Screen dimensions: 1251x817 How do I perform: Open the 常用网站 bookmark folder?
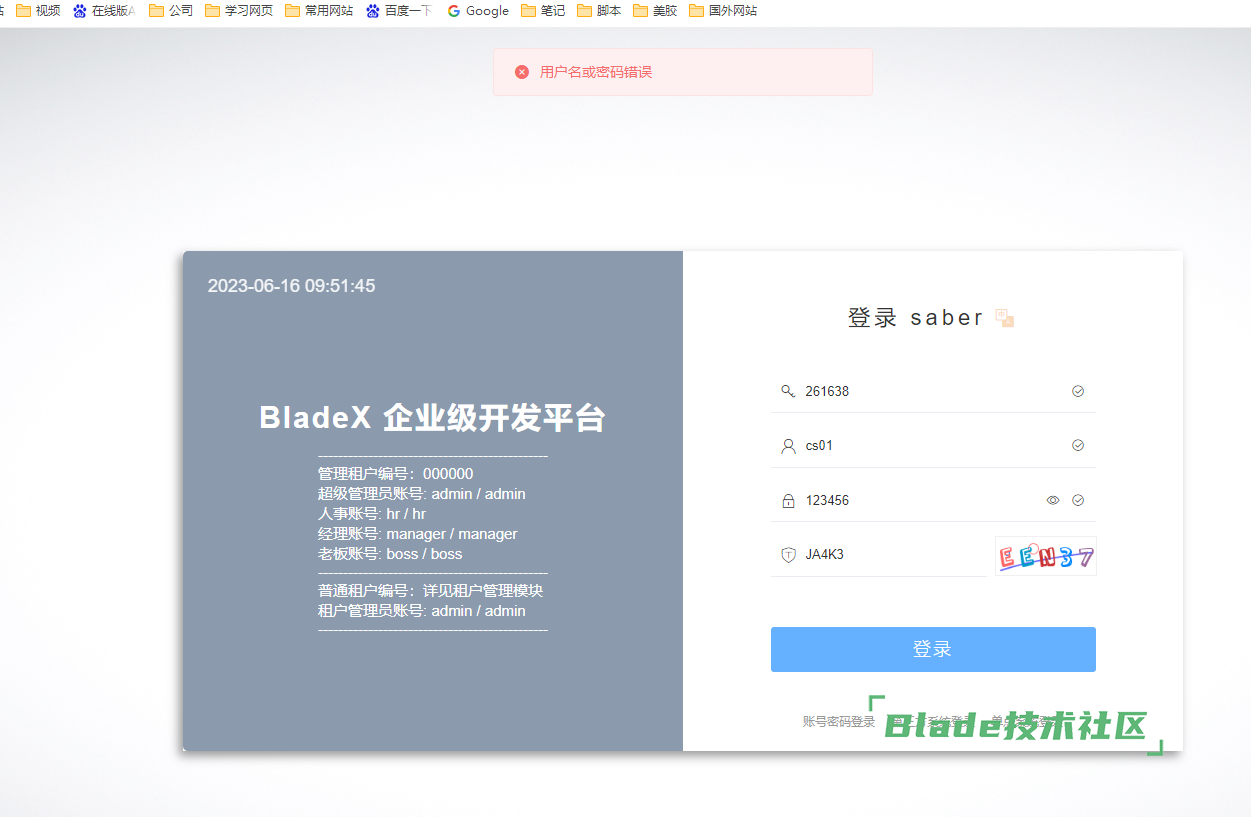click(319, 11)
